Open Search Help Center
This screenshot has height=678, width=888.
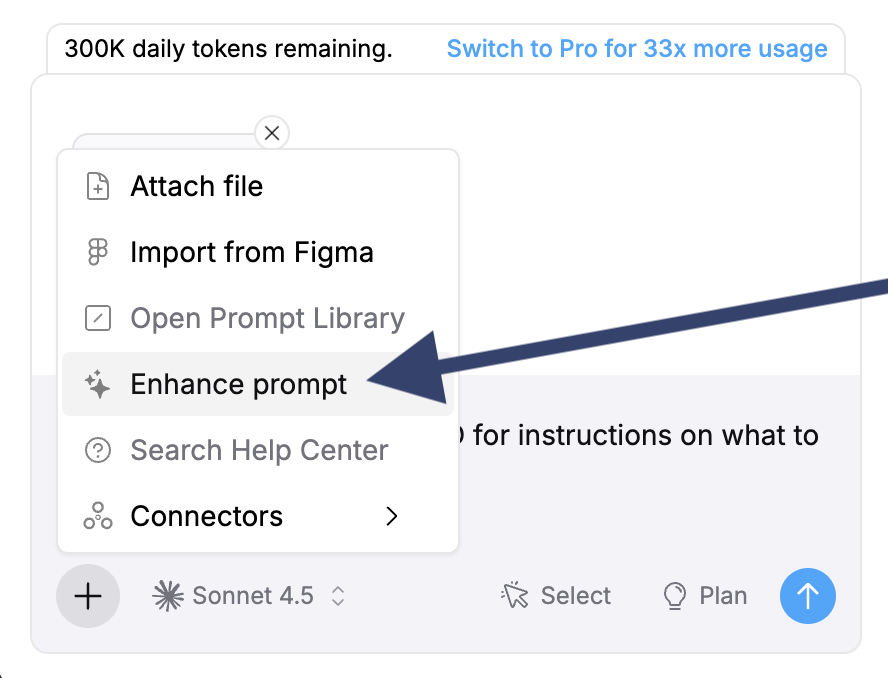(x=258, y=450)
